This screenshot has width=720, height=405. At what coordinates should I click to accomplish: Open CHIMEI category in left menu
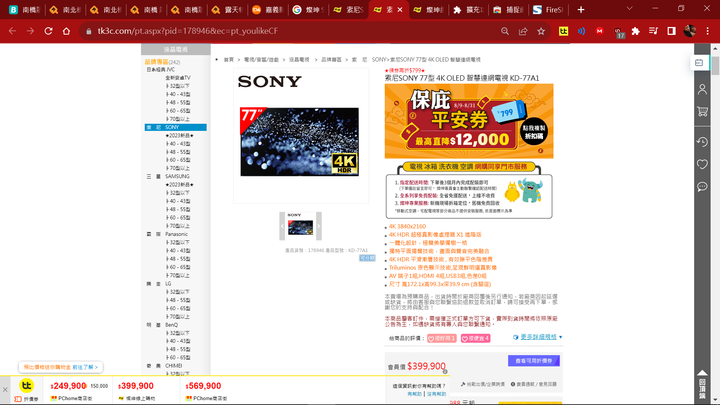click(x=174, y=366)
